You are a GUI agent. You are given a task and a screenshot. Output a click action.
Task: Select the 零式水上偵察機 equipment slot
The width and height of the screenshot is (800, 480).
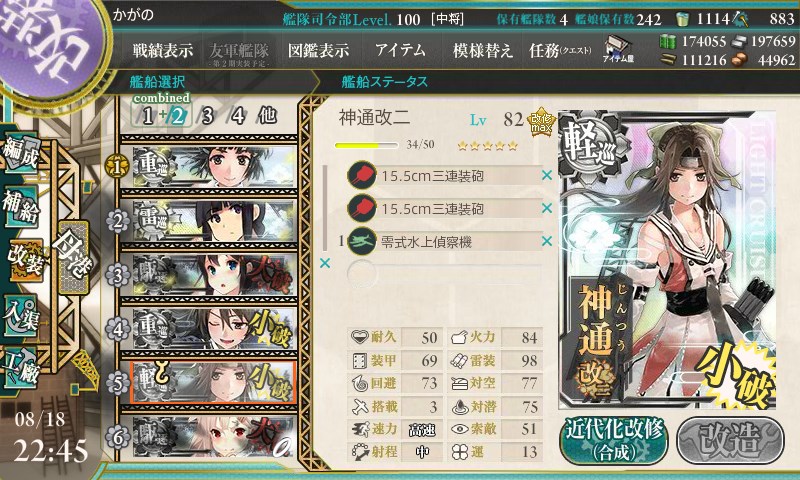click(x=444, y=241)
